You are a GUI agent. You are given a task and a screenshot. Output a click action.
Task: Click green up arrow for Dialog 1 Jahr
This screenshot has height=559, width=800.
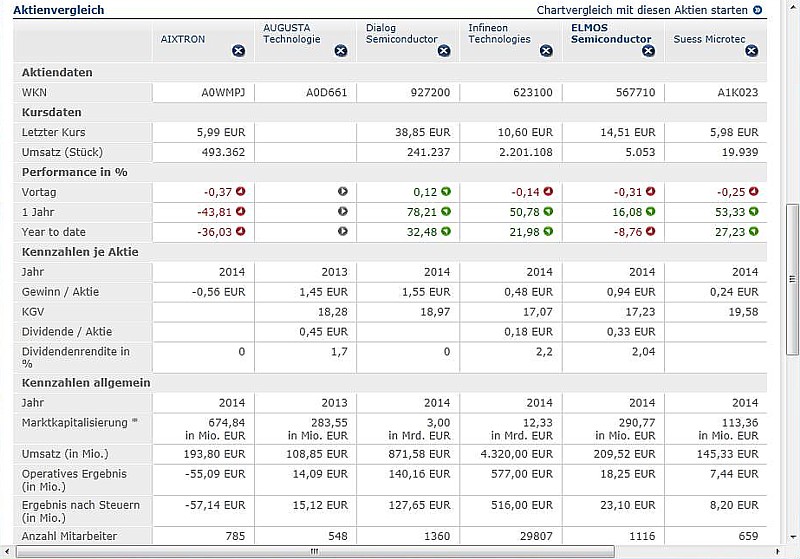[445, 212]
